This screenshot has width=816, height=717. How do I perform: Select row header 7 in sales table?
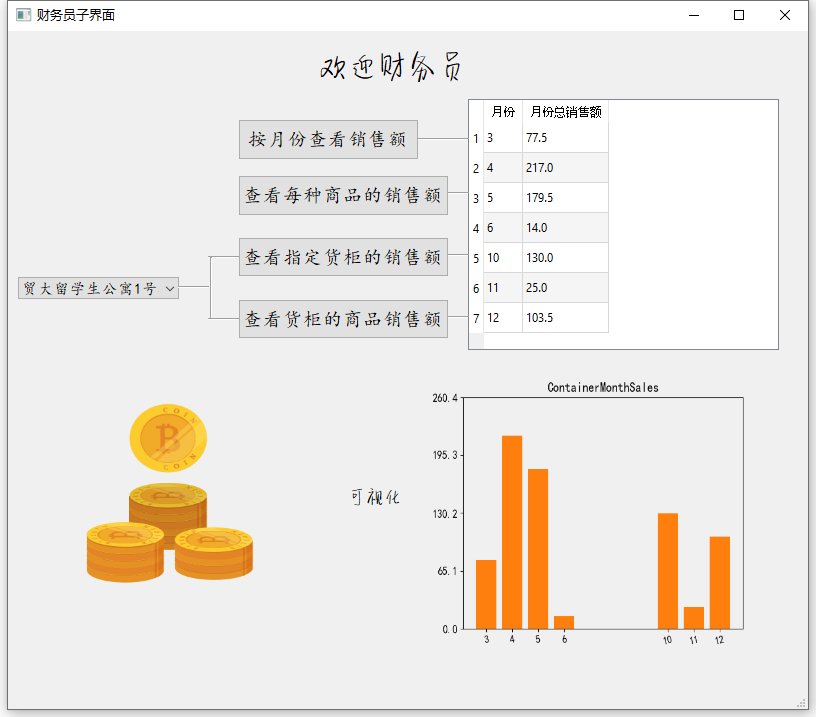pyautogui.click(x=476, y=318)
